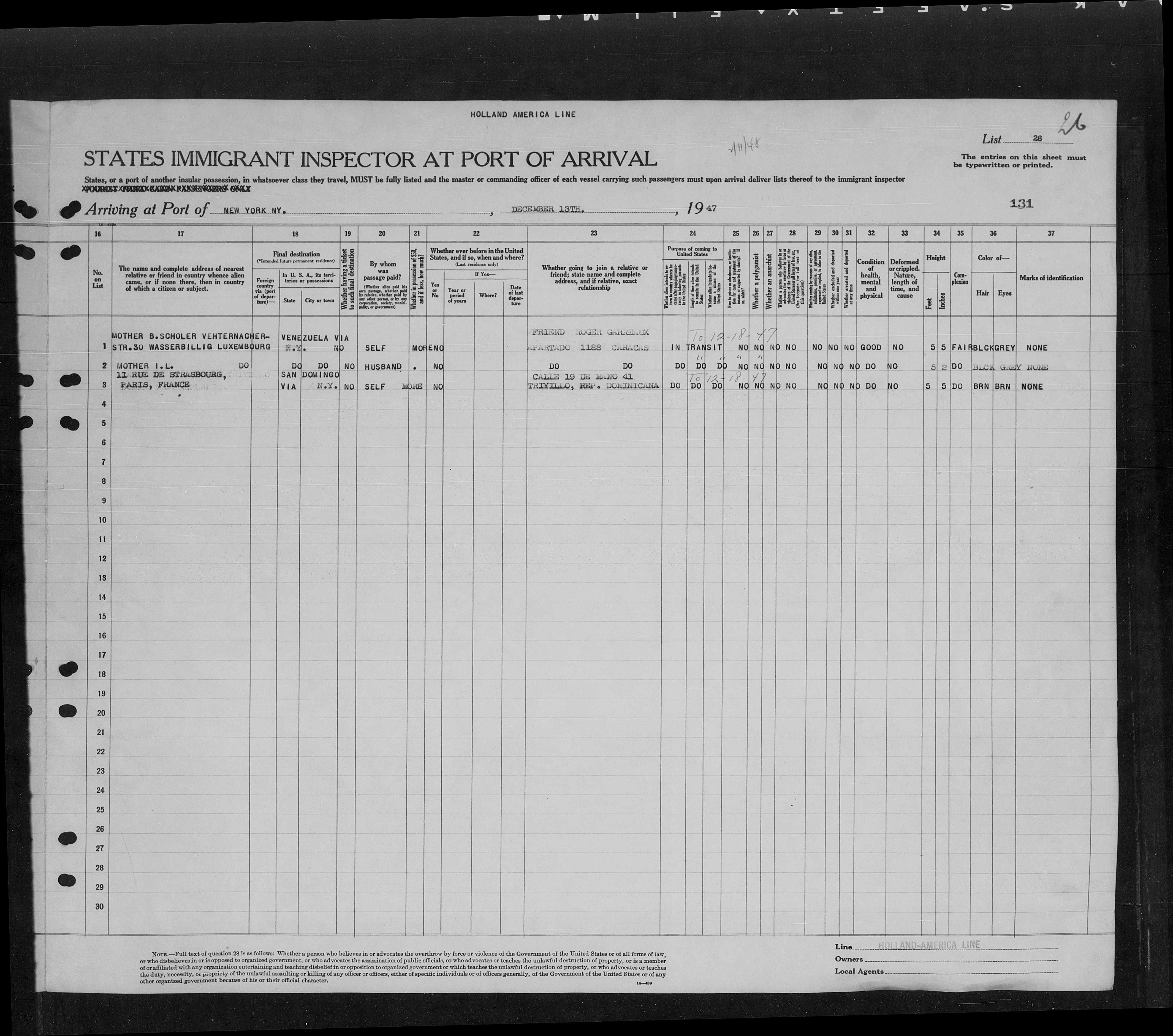The image size is (1173, 1036).
Task: Click the title 'STATES IMMIGRANT INSPECTOR AT PORT OF ARRIVAL'
Action: coord(370,159)
